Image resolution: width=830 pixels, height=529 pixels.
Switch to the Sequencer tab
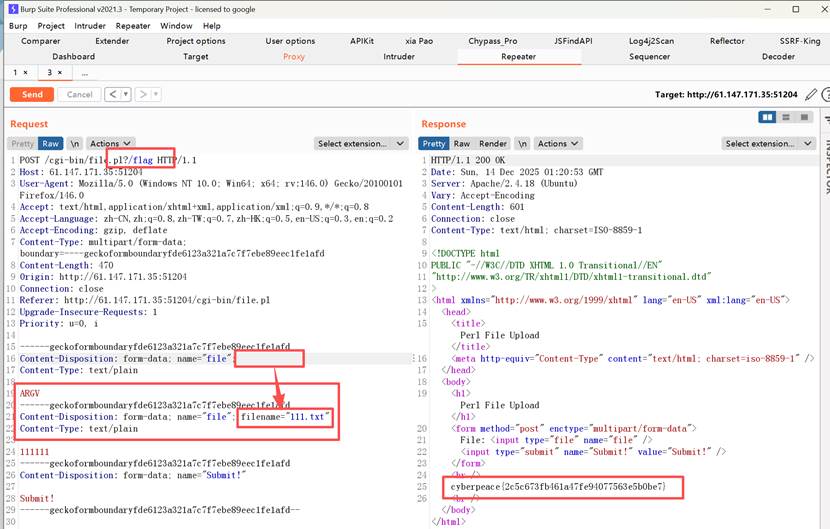(649, 57)
